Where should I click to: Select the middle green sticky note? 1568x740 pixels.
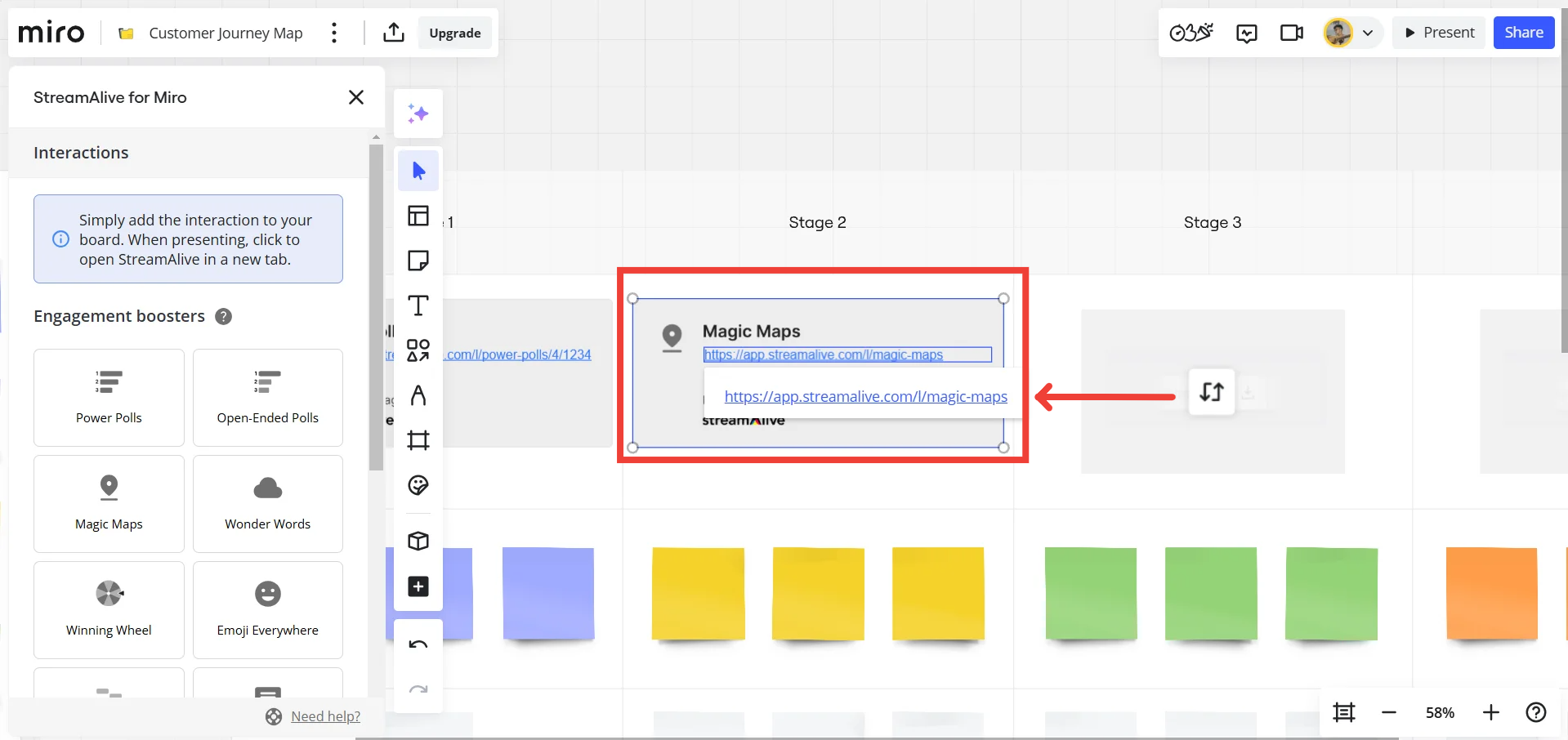click(x=1211, y=594)
